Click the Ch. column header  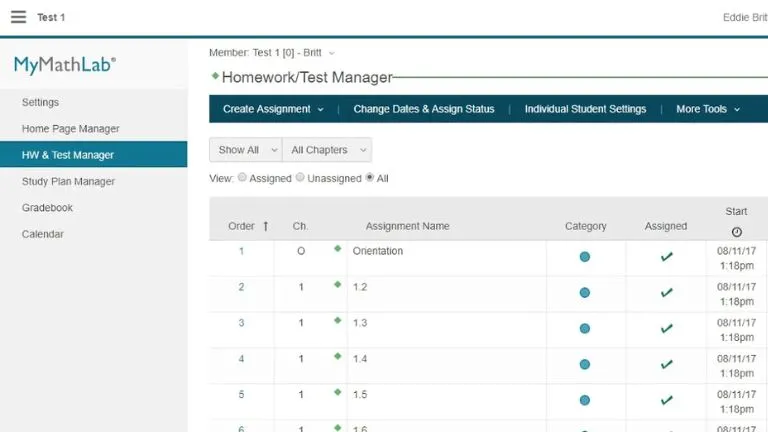click(x=300, y=226)
